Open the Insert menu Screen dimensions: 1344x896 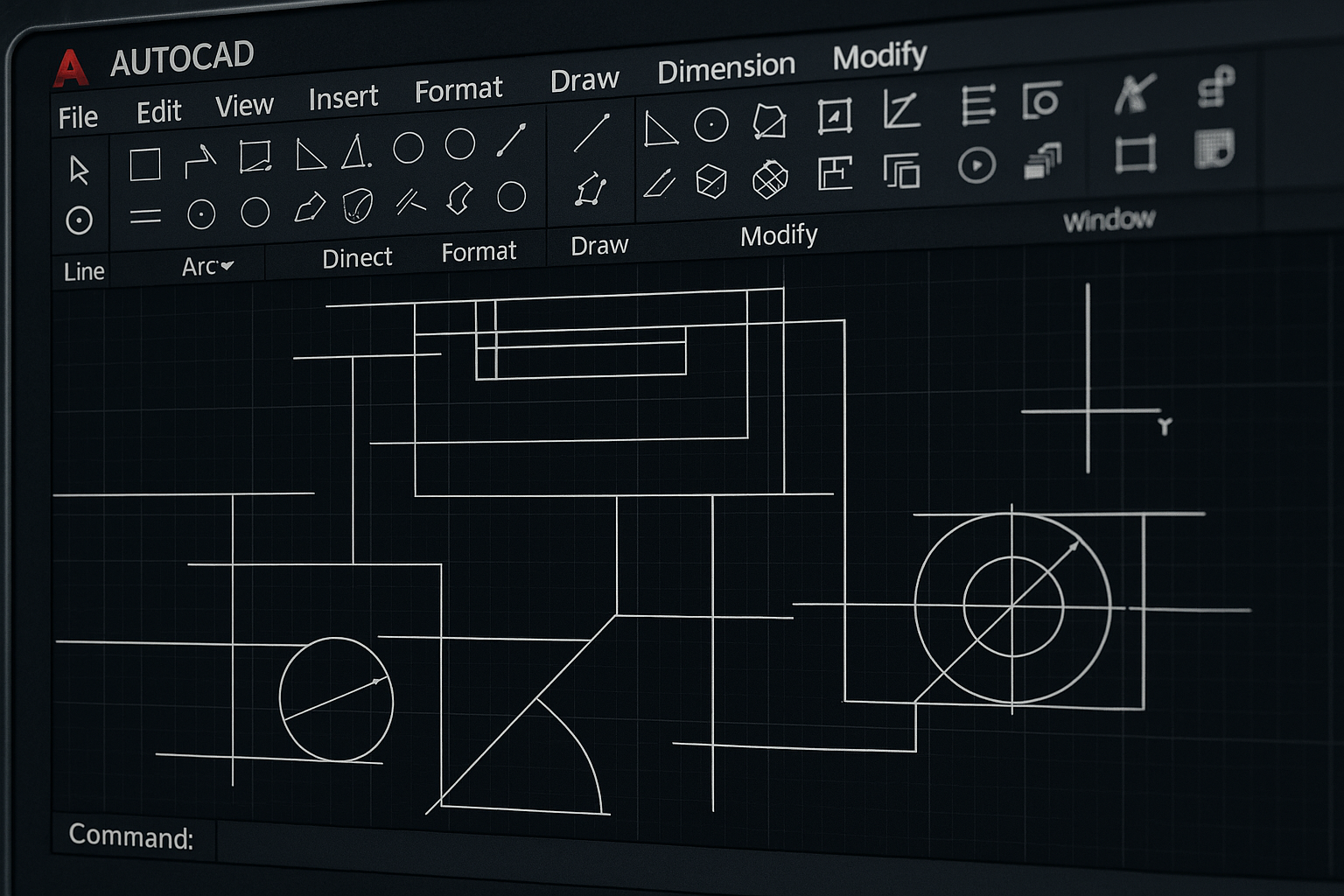click(x=343, y=97)
